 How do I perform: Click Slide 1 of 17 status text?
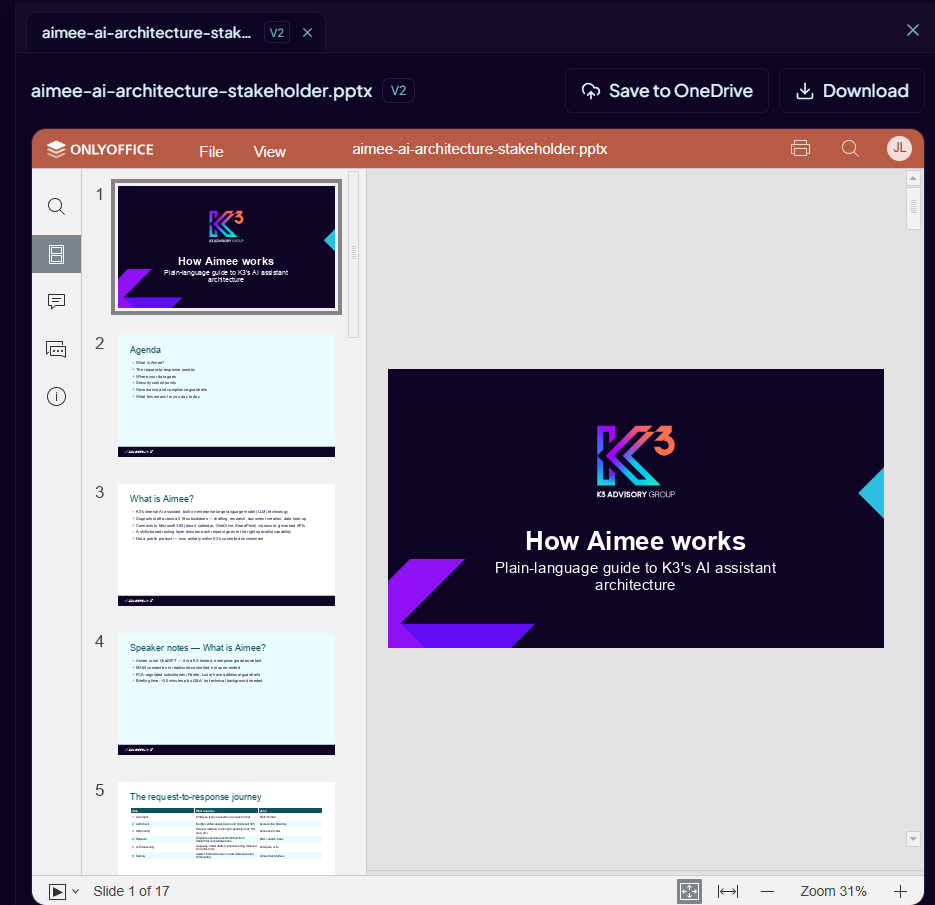[131, 891]
